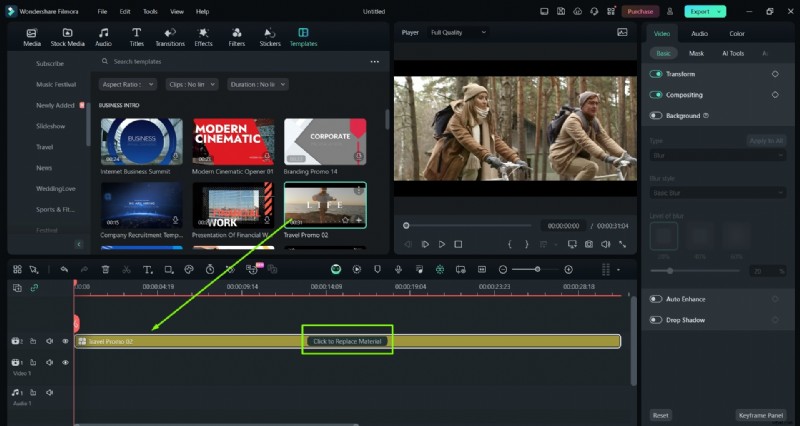Take a snapshot with camera icon

[589, 244]
